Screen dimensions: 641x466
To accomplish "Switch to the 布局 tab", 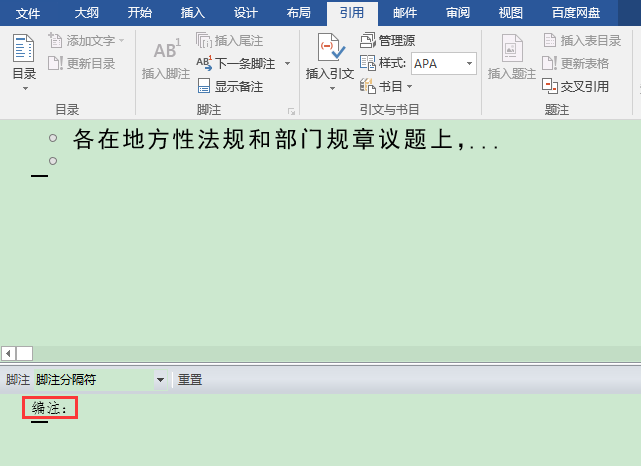I will [298, 13].
